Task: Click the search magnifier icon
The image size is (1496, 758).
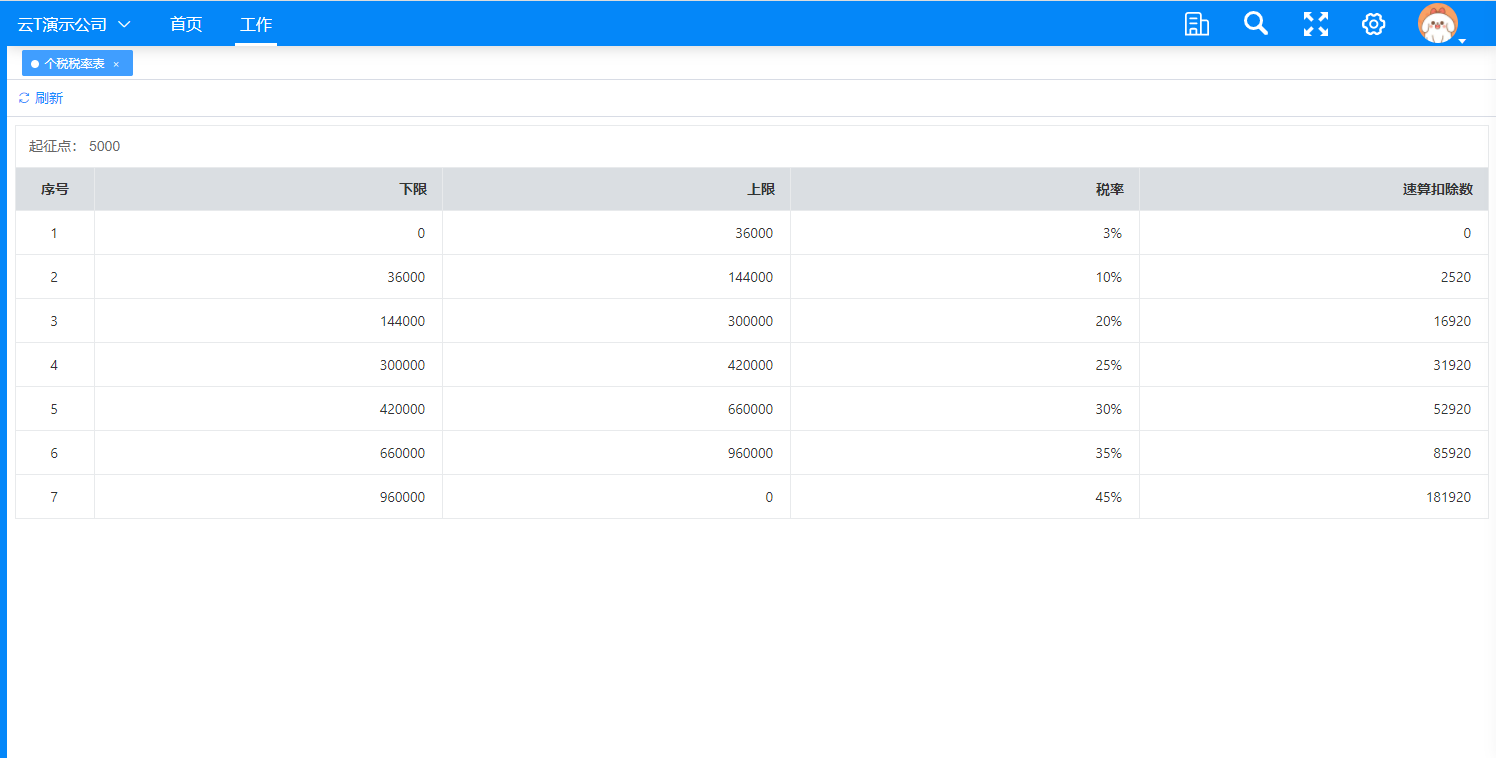Action: pyautogui.click(x=1255, y=24)
